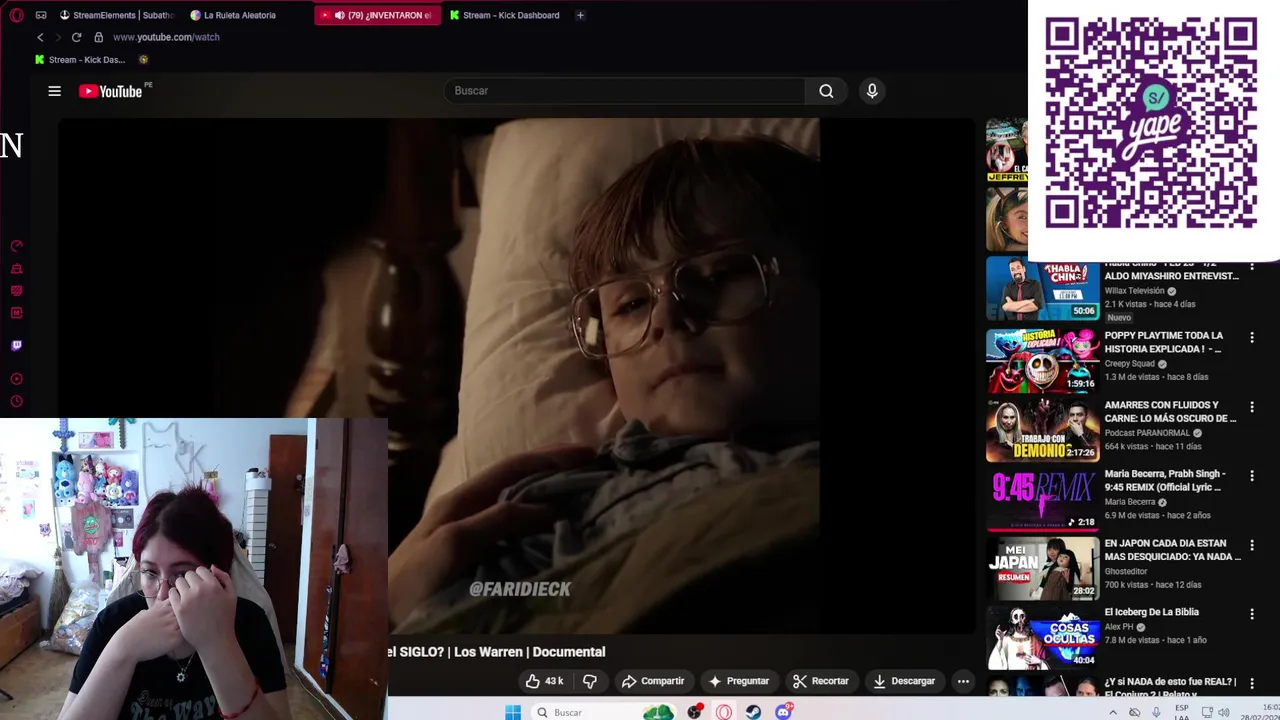Like the video with 43 k

pos(544,681)
